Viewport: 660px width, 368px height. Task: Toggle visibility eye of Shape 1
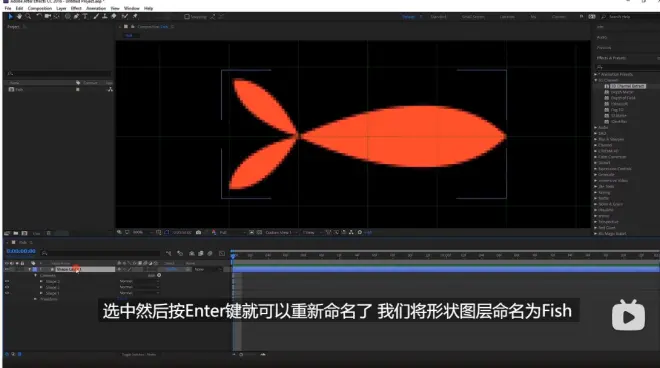(7, 293)
